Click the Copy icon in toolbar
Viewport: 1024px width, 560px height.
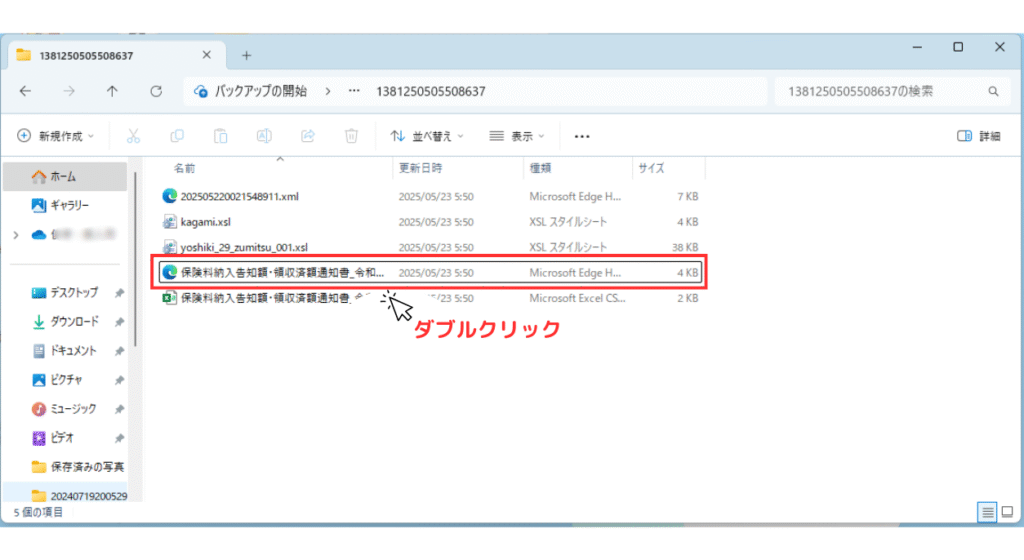pyautogui.click(x=177, y=136)
